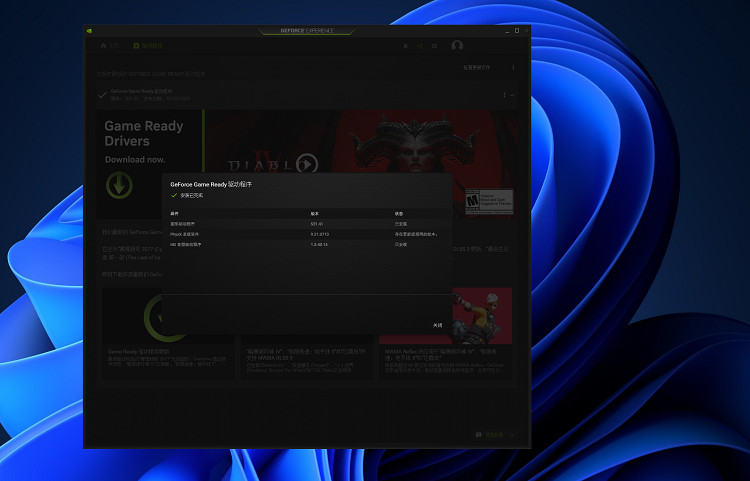Screen dimensions: 750x481
Task: Open the three-dot menu on the driver row
Action: pyautogui.click(x=504, y=95)
